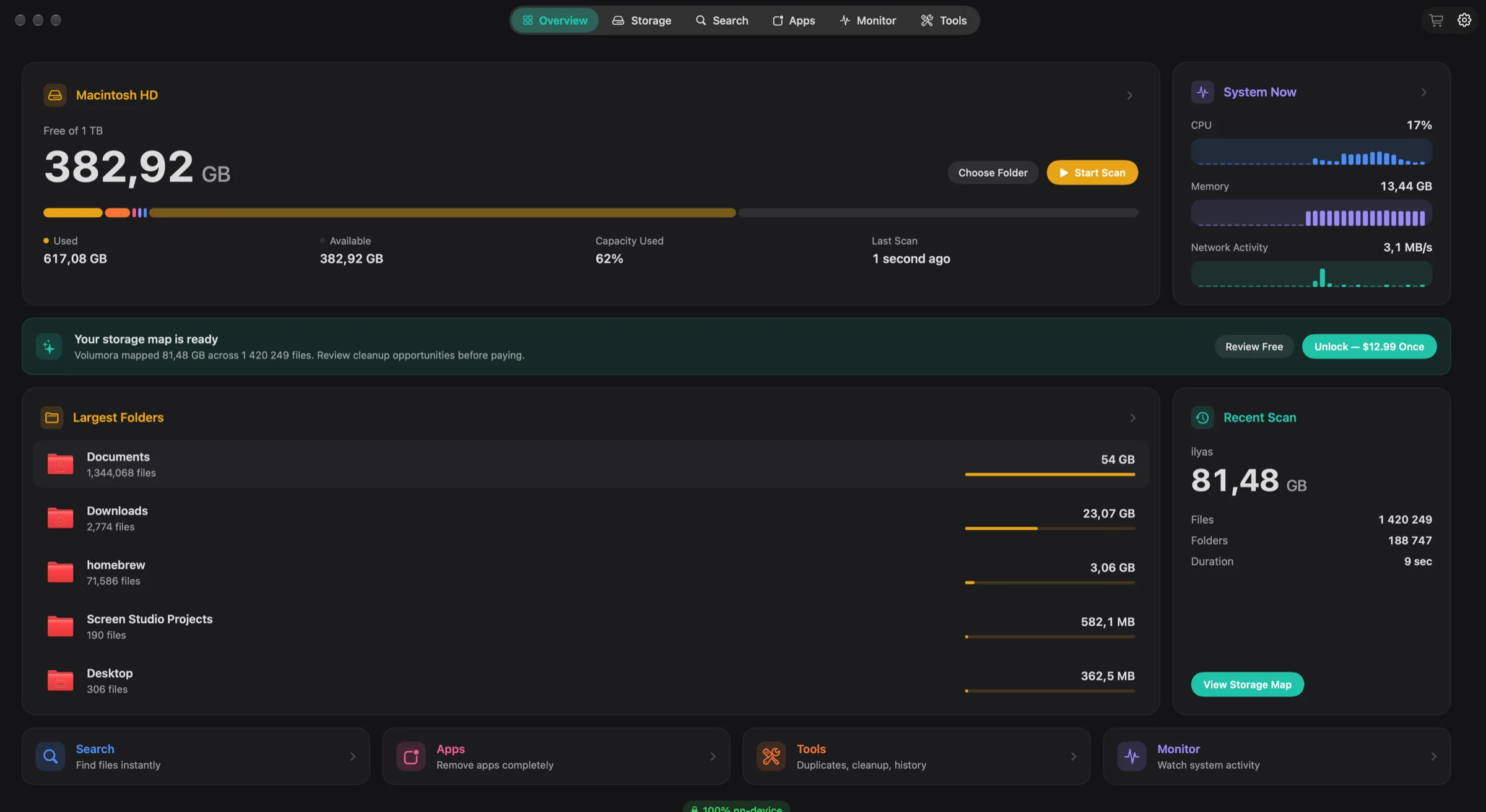Click the CPU usage graph
This screenshot has width=1486, height=812.
(1311, 152)
